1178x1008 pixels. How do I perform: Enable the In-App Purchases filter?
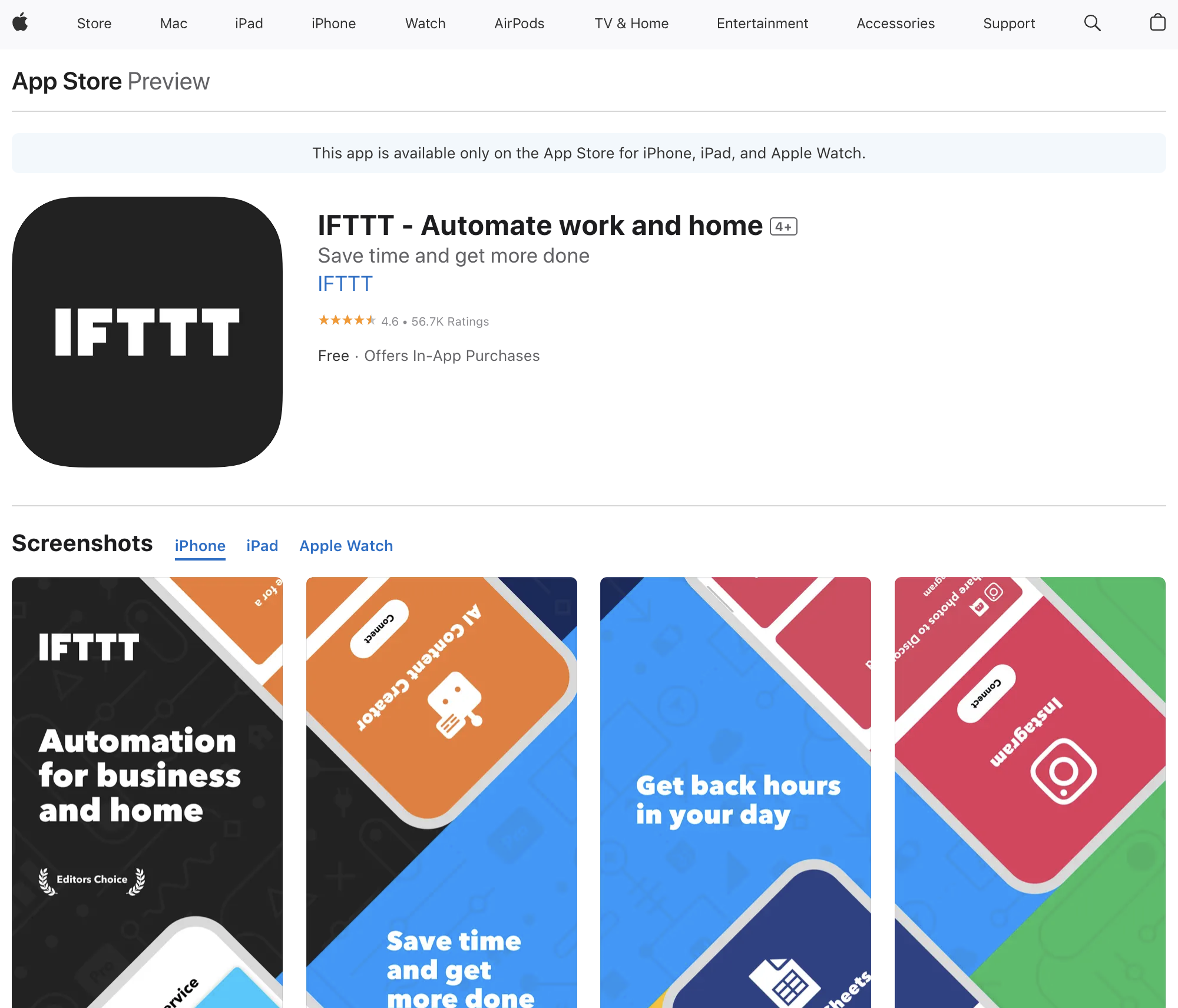click(x=451, y=355)
